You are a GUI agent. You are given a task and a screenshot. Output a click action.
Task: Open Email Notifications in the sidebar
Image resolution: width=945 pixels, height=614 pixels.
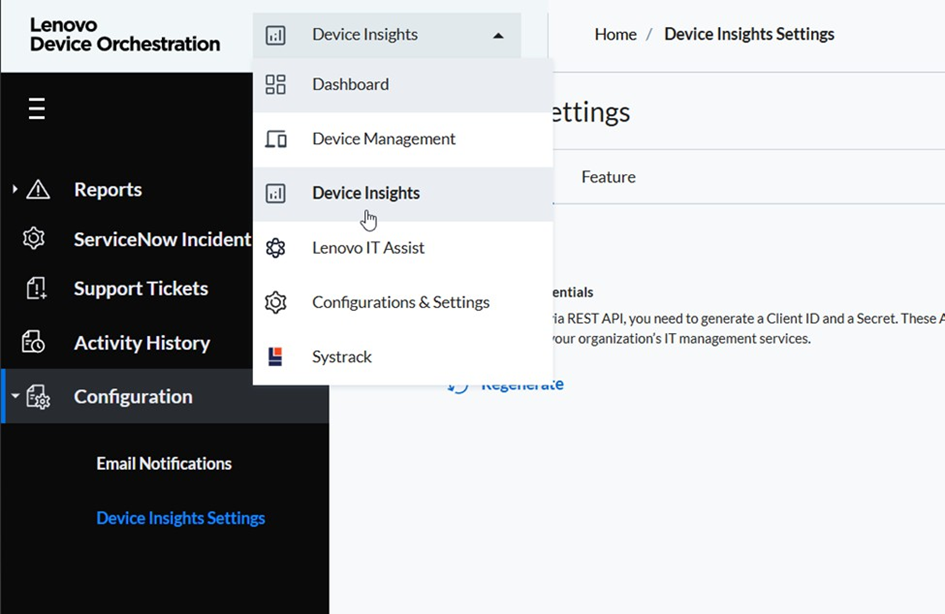pyautogui.click(x=164, y=464)
